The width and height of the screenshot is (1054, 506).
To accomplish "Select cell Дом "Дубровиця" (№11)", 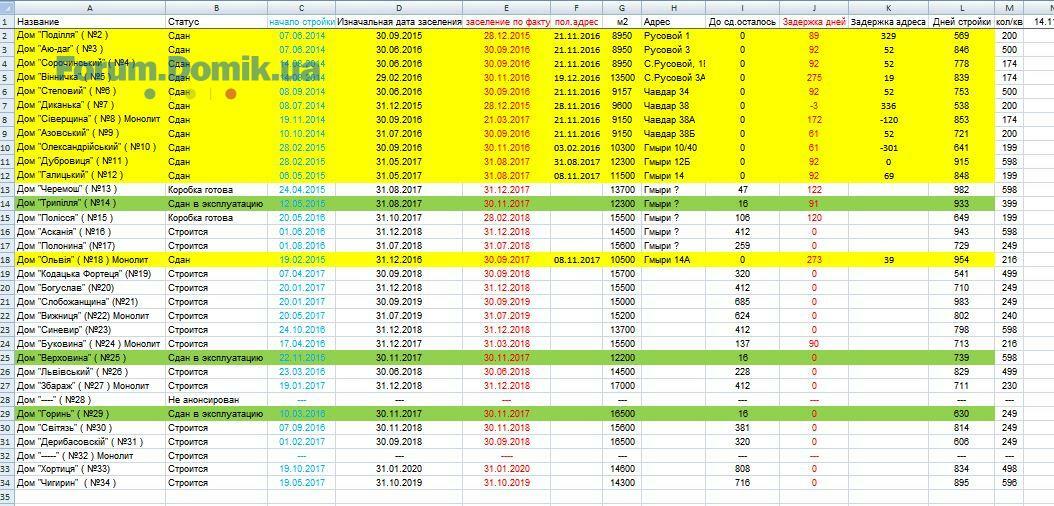I will [x=90, y=161].
